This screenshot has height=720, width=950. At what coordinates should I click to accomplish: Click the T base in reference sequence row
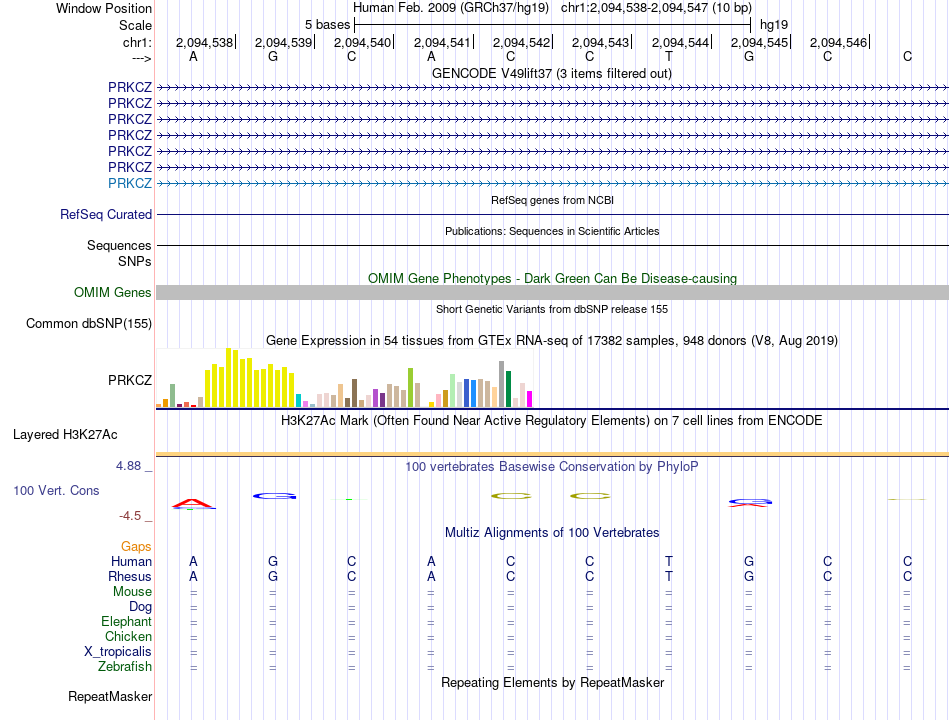click(x=669, y=56)
